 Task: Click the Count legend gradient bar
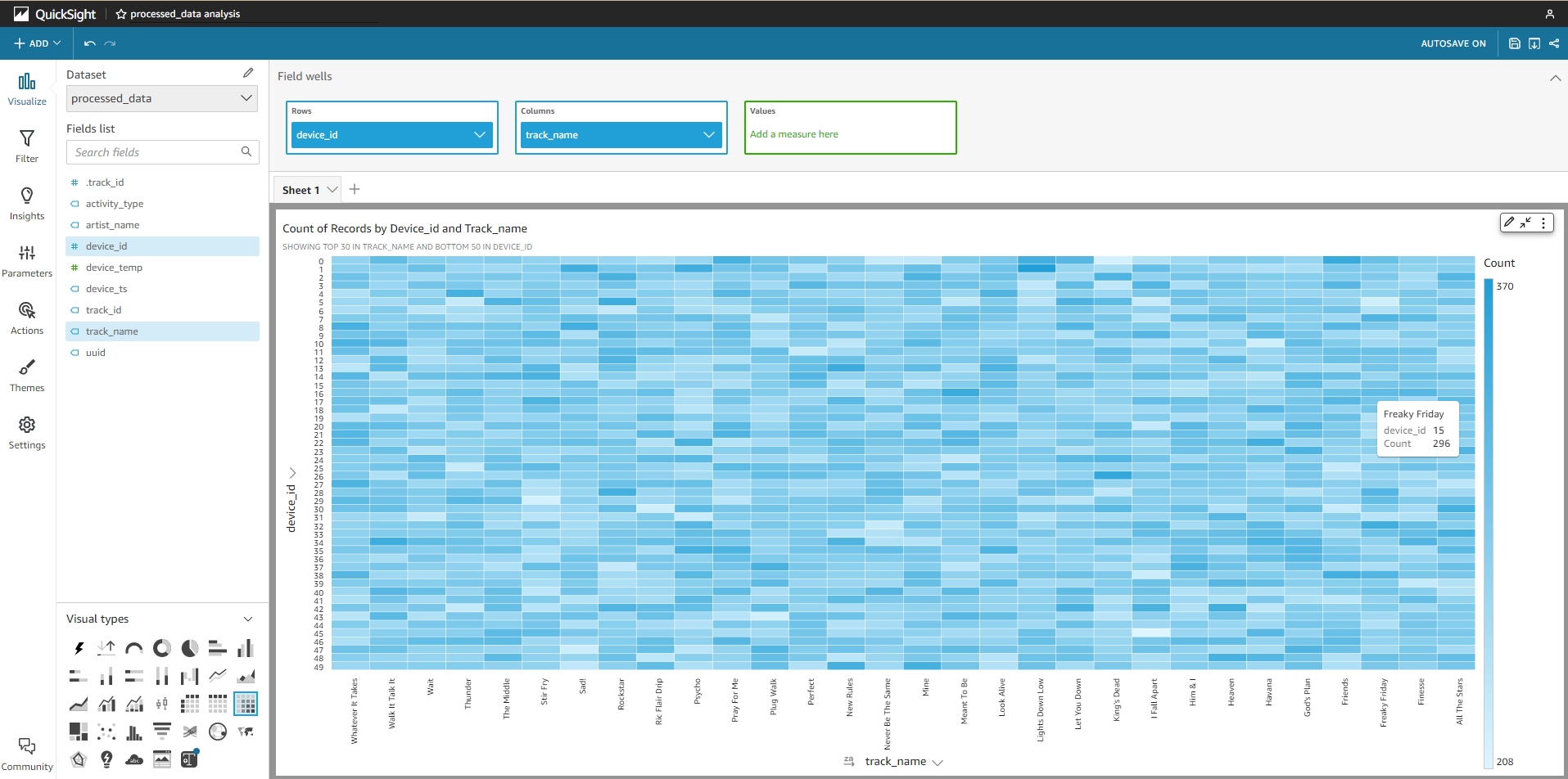pos(1489,524)
